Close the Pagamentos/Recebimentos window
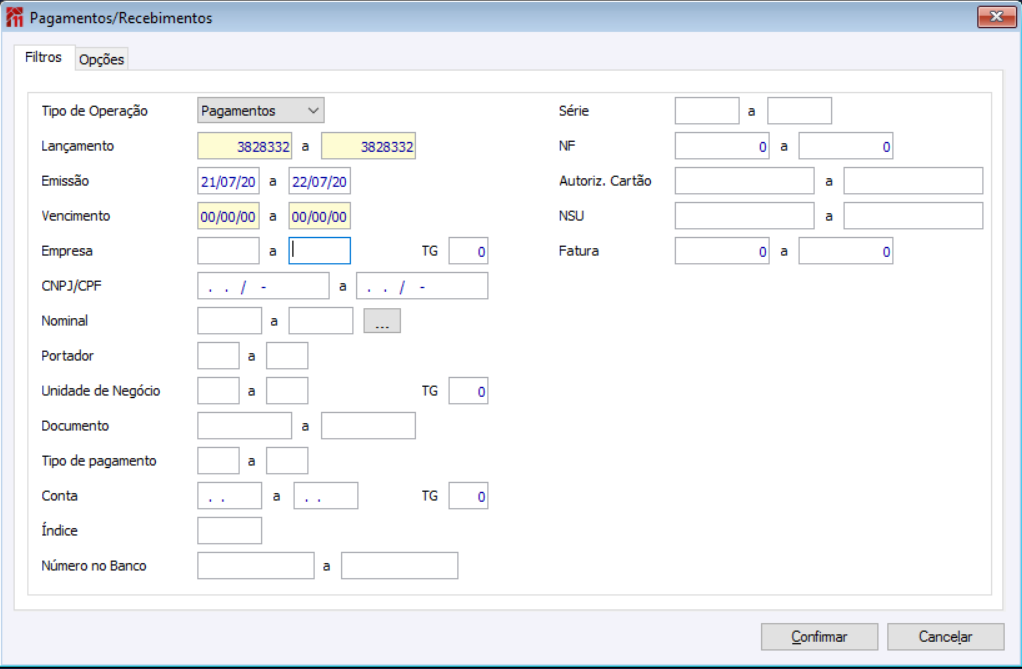The width and height of the screenshot is (1022, 669). tap(996, 16)
